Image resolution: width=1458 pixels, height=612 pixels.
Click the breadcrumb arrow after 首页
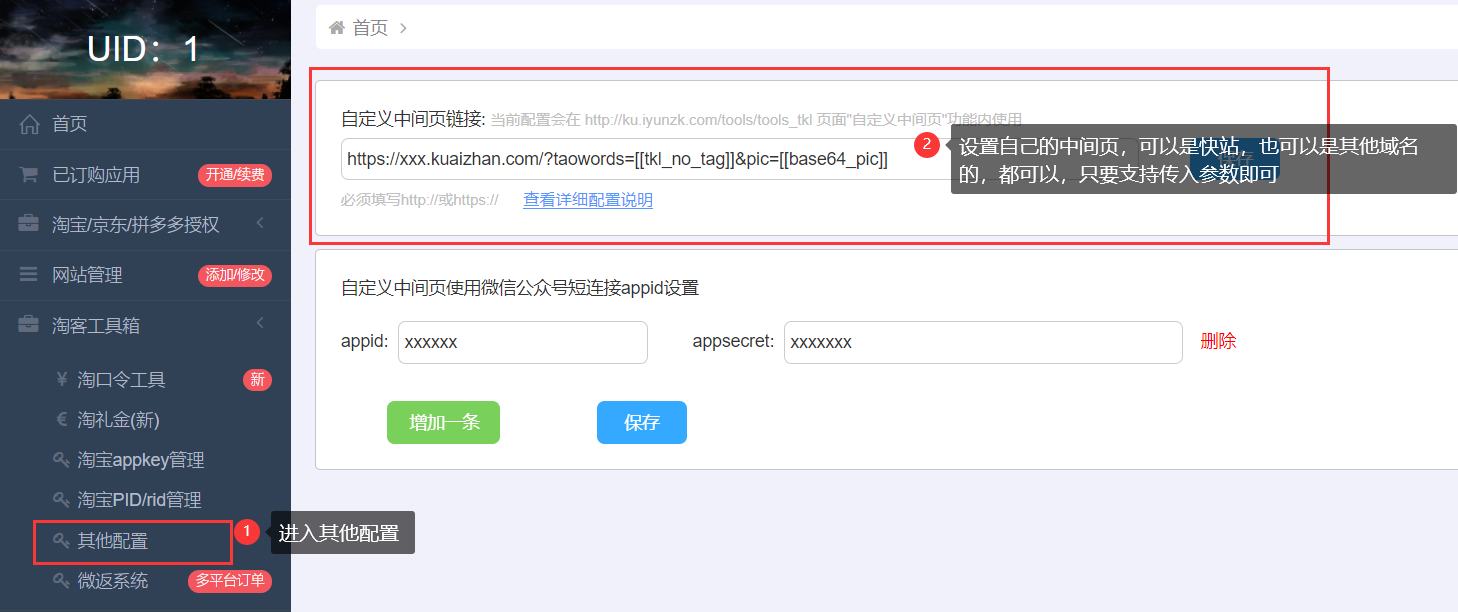[403, 28]
